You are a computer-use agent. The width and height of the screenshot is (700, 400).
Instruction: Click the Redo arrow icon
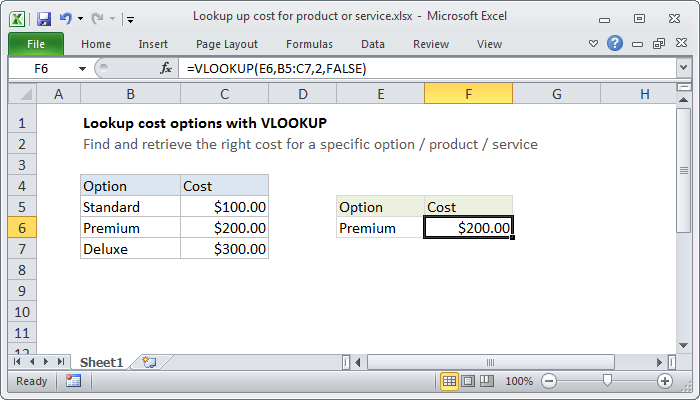pyautogui.click(x=97, y=19)
